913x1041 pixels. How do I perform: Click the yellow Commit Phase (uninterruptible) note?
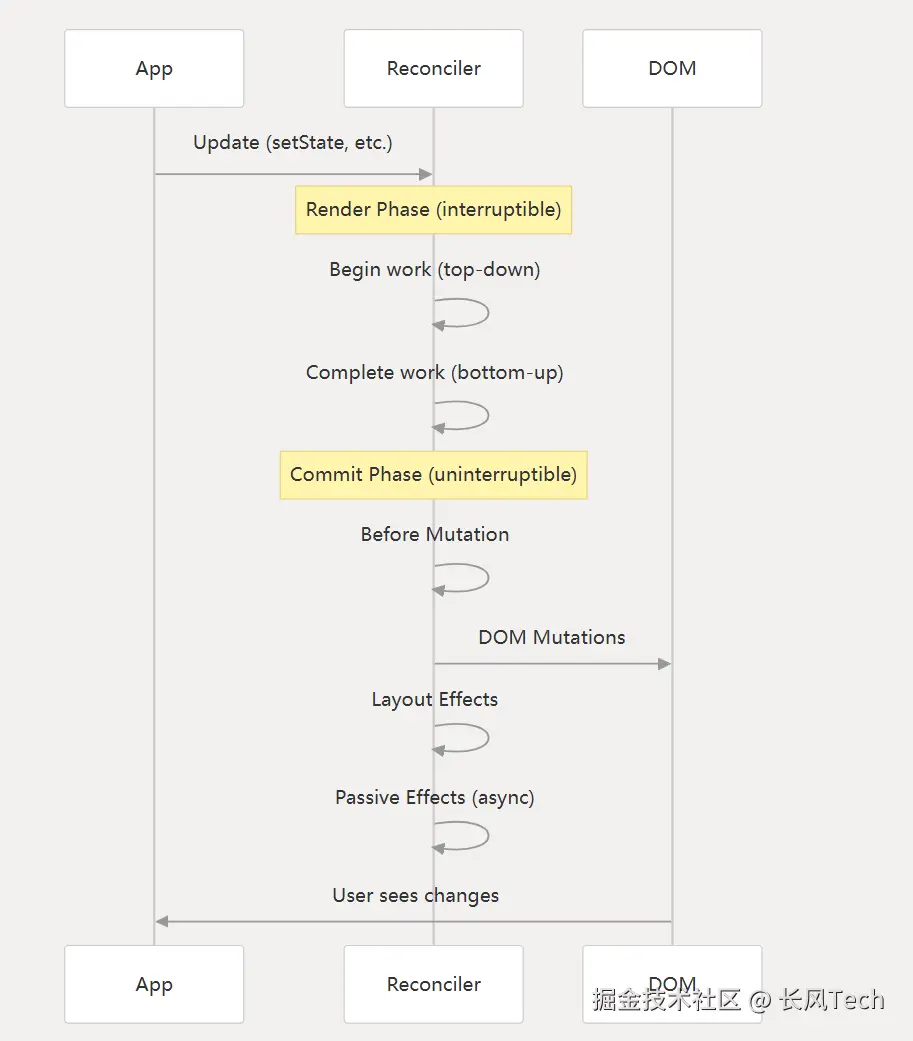[433, 475]
